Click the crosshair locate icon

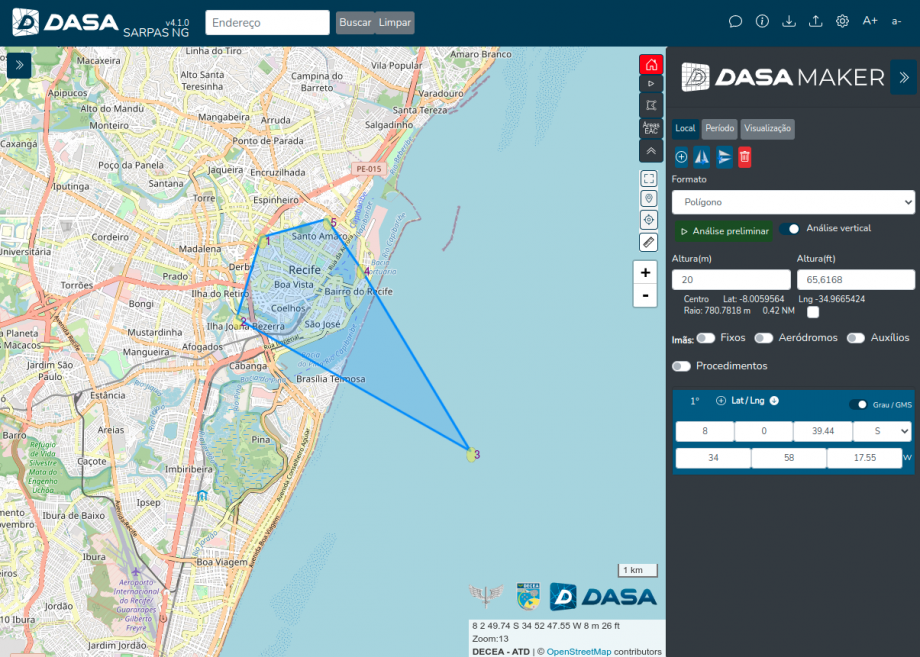(649, 220)
